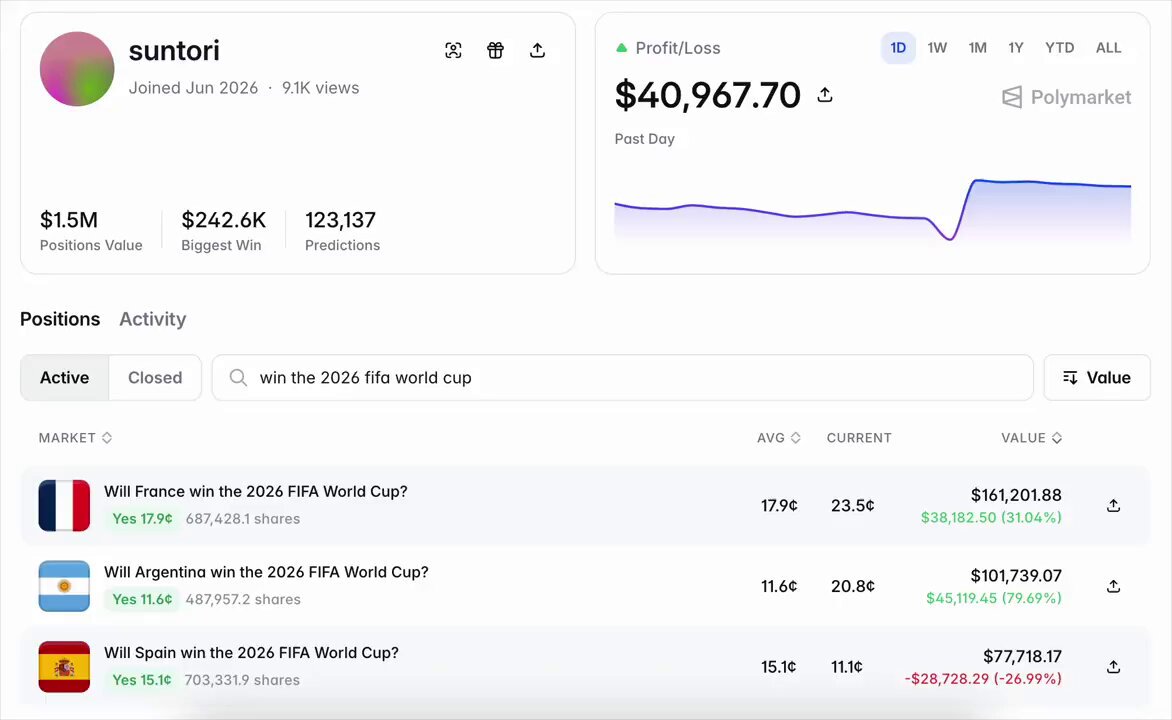Sort positions by AVG column
1172x720 pixels.
[x=779, y=438]
